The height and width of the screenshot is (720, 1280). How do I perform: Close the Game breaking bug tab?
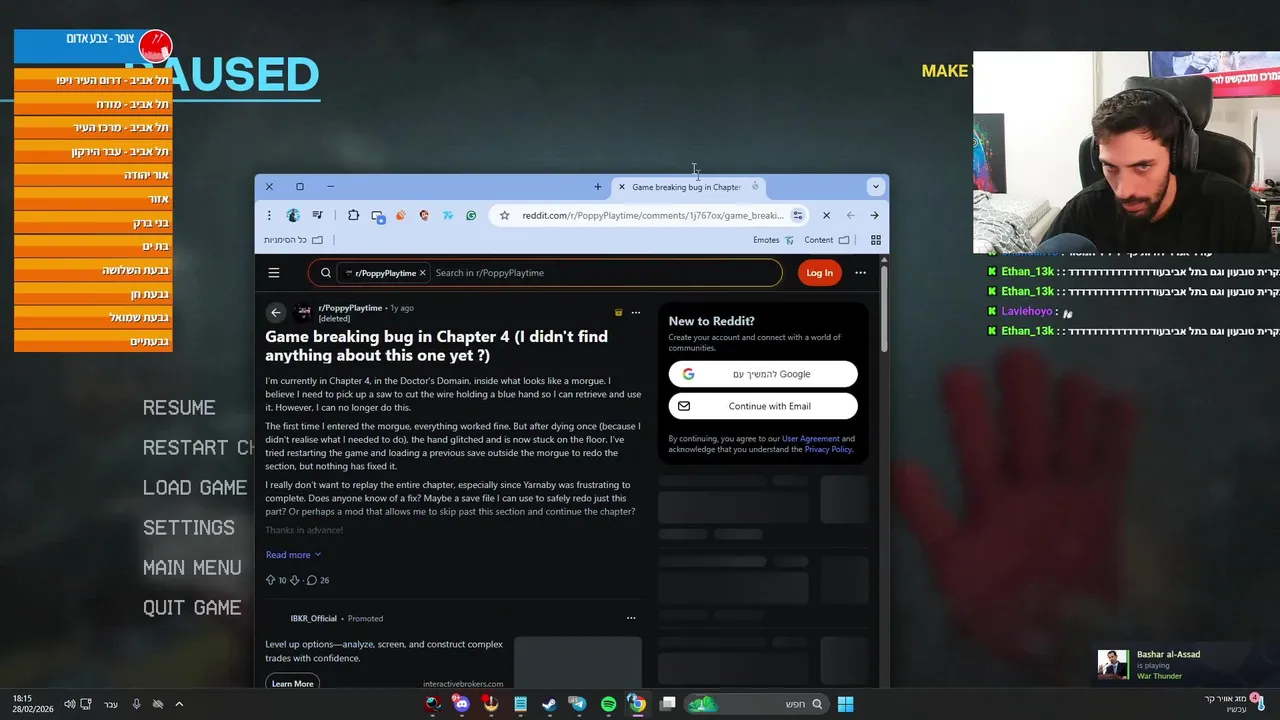pos(621,187)
